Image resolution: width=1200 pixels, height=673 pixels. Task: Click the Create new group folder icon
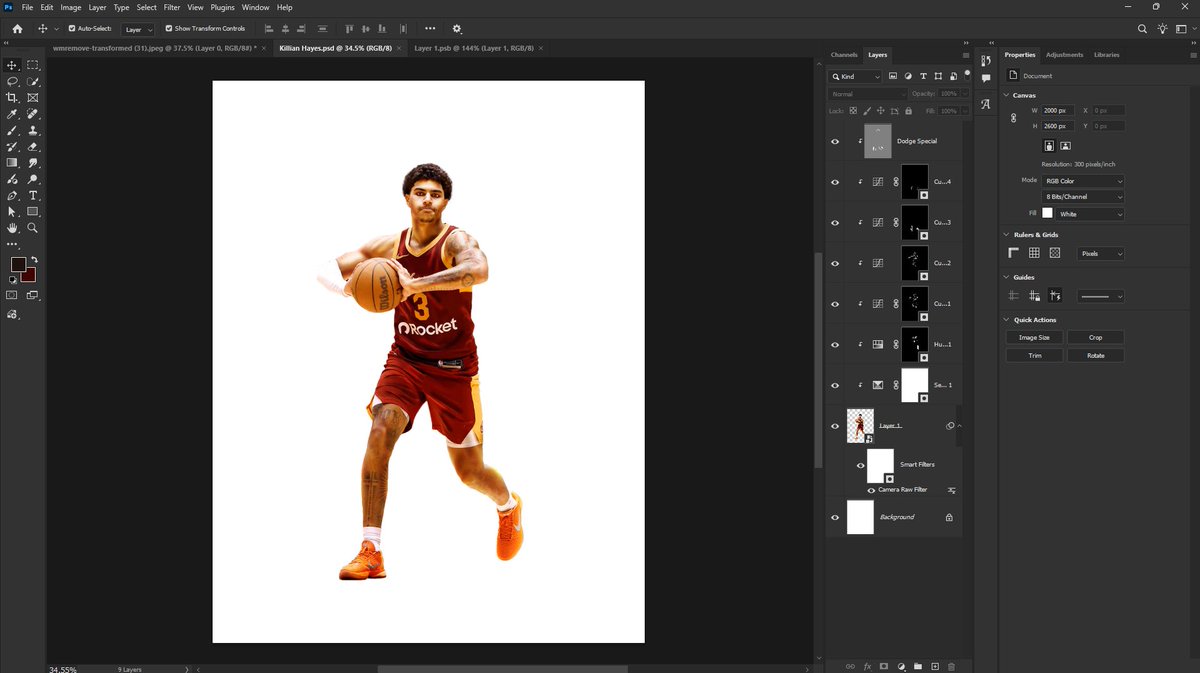pos(917,666)
